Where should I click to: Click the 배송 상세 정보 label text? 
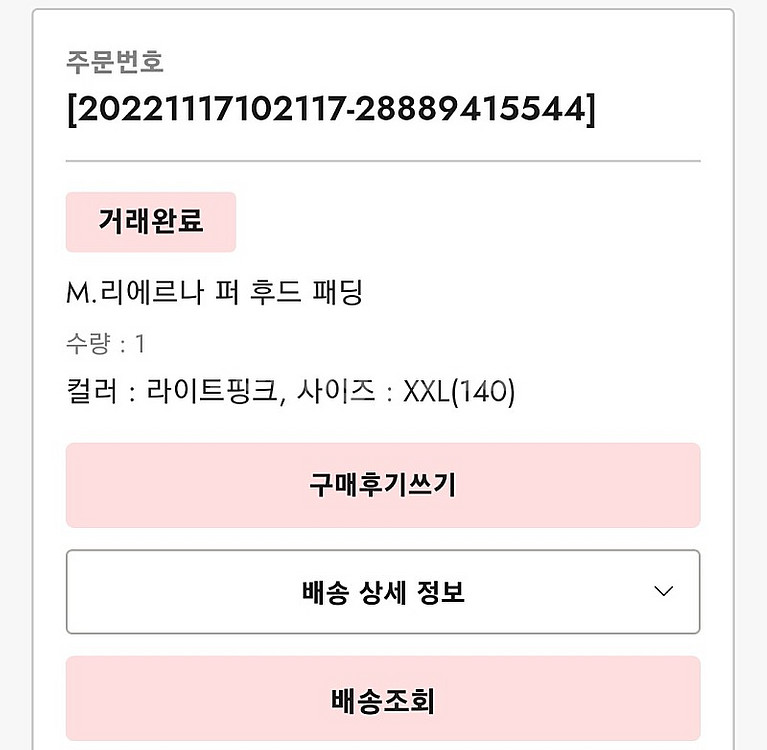383,592
